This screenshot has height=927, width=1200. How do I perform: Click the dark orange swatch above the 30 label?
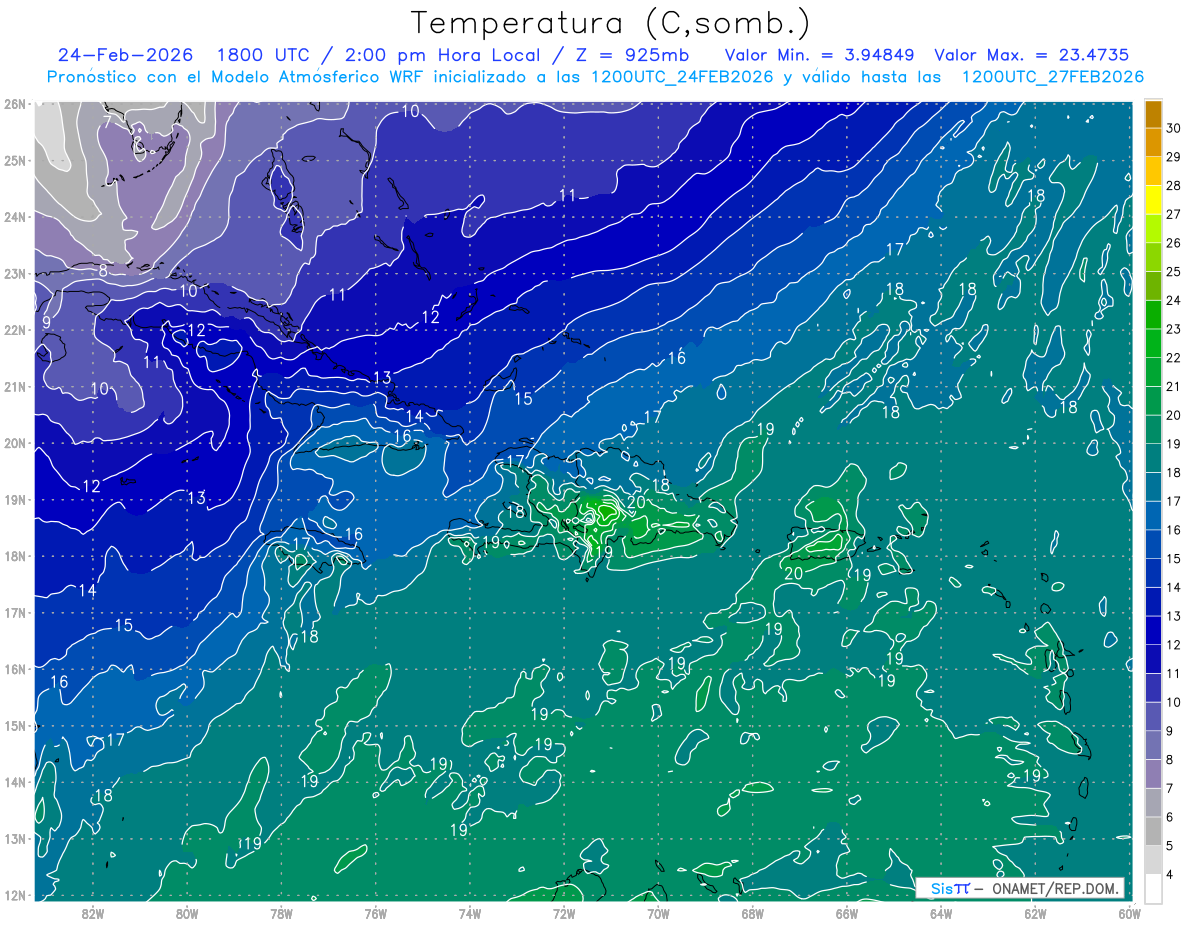point(1153,114)
